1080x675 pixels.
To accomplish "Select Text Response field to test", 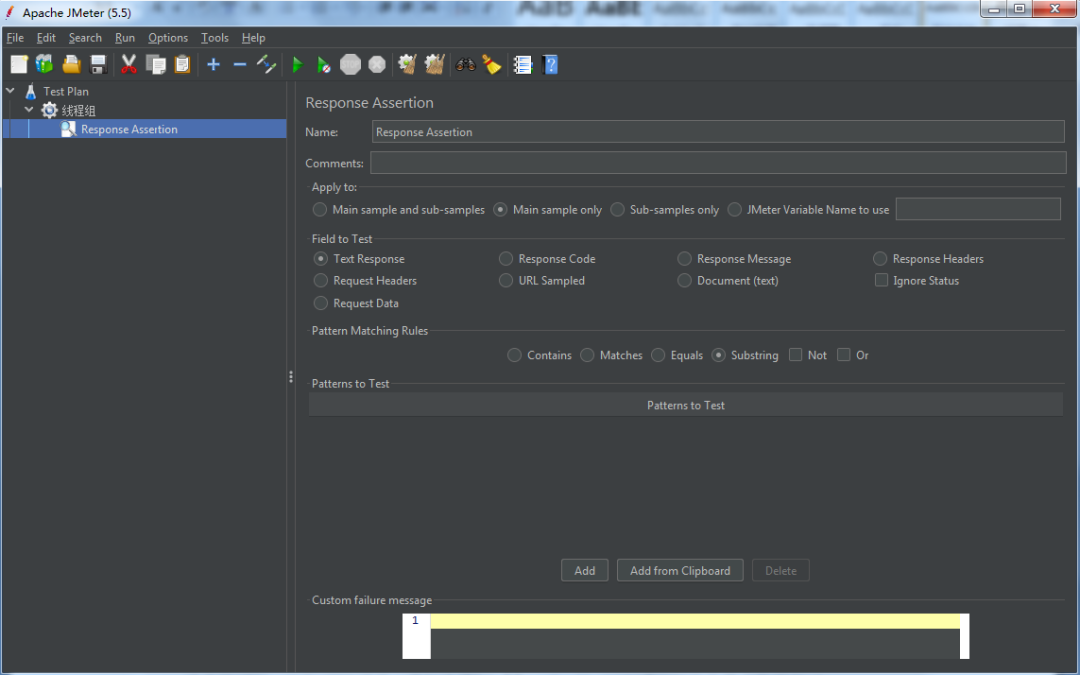I will (x=320, y=259).
